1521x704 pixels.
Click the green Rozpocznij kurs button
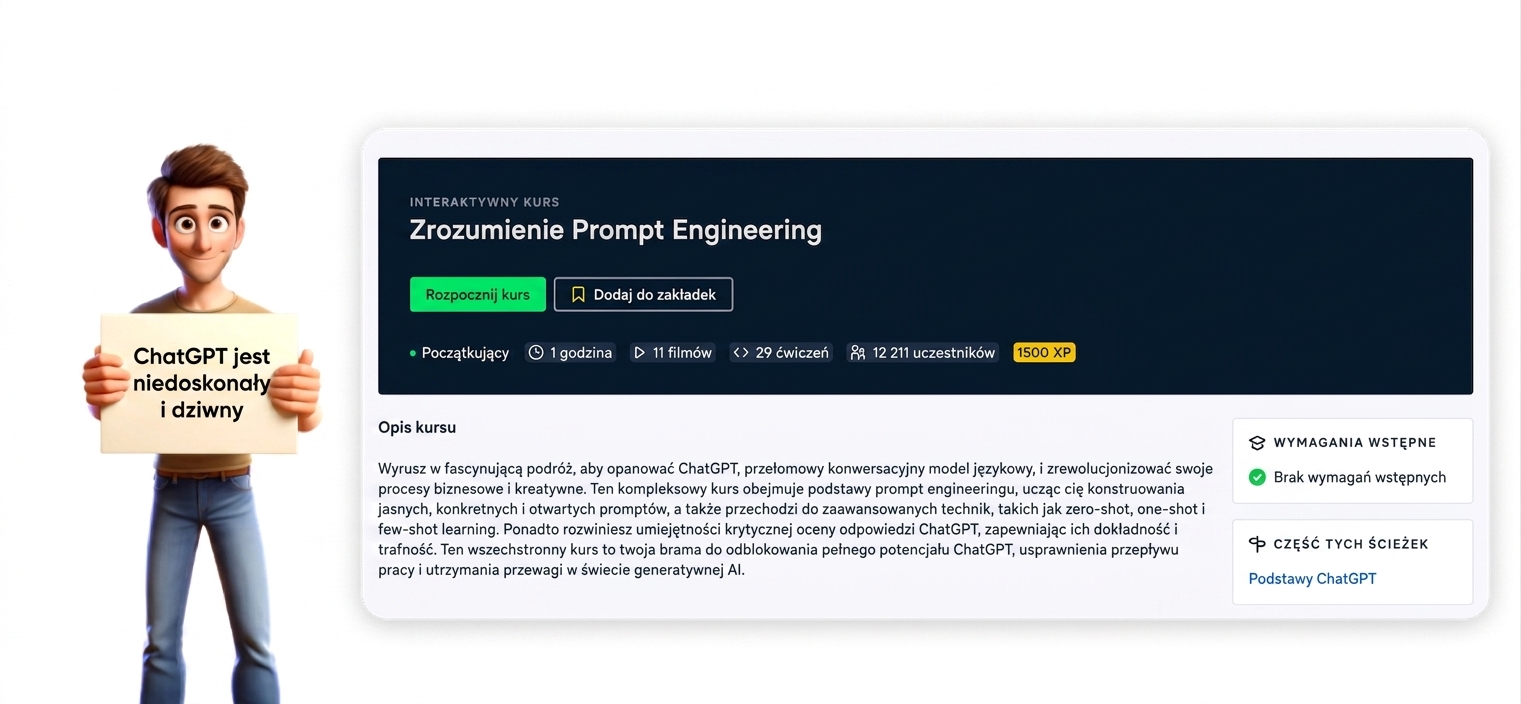coord(478,295)
